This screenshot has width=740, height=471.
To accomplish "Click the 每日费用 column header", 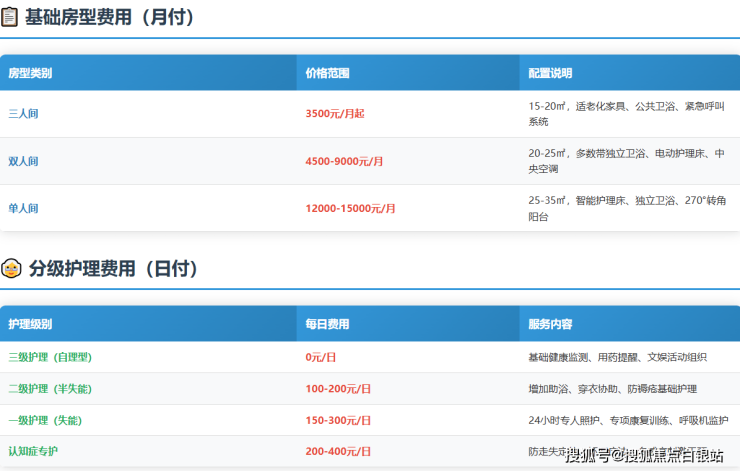I will (327, 324).
